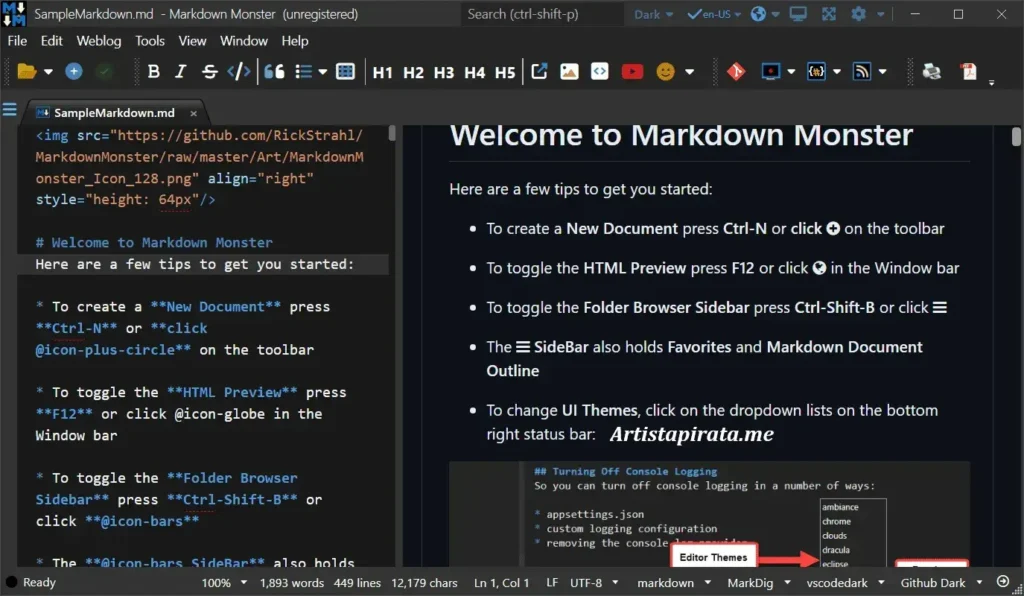
Task: Save the document as PDF
Action: pos(969,71)
